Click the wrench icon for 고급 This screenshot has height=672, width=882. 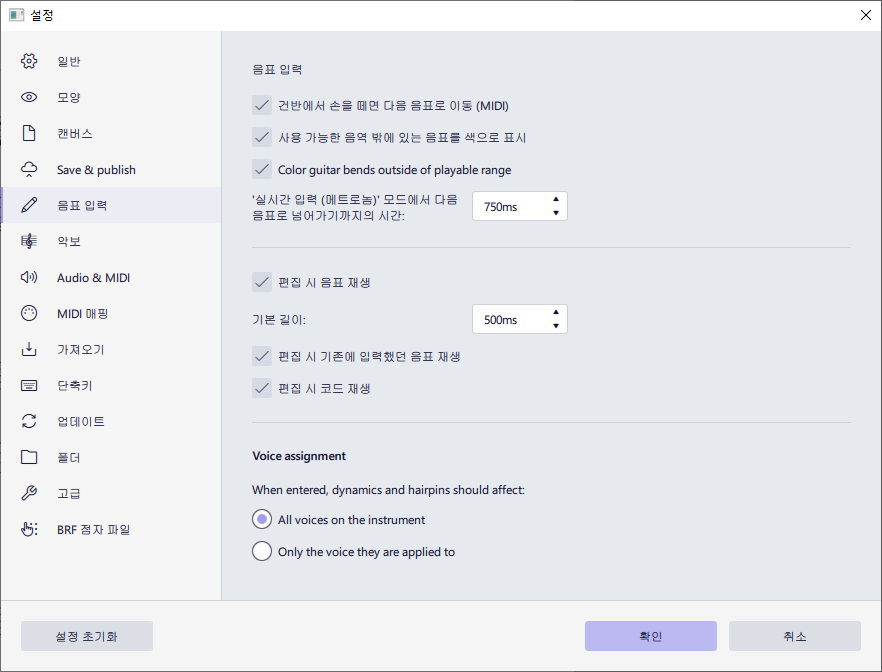point(29,493)
